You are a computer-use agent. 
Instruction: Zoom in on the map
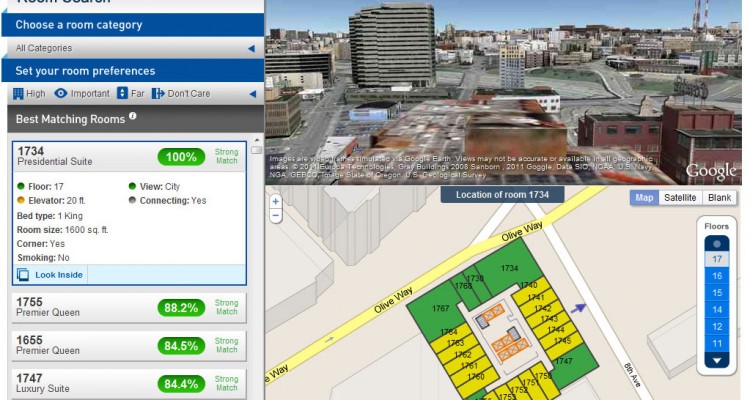pos(276,201)
